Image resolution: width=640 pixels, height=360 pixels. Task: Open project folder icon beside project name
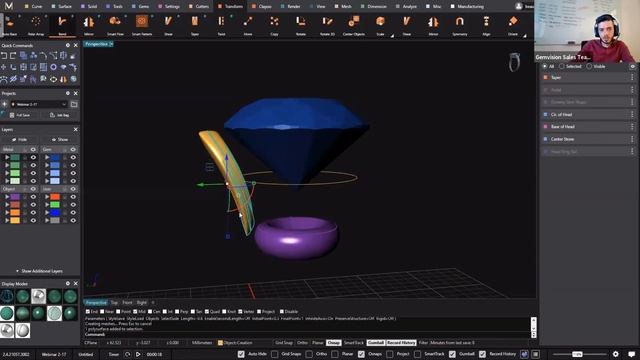[74, 104]
